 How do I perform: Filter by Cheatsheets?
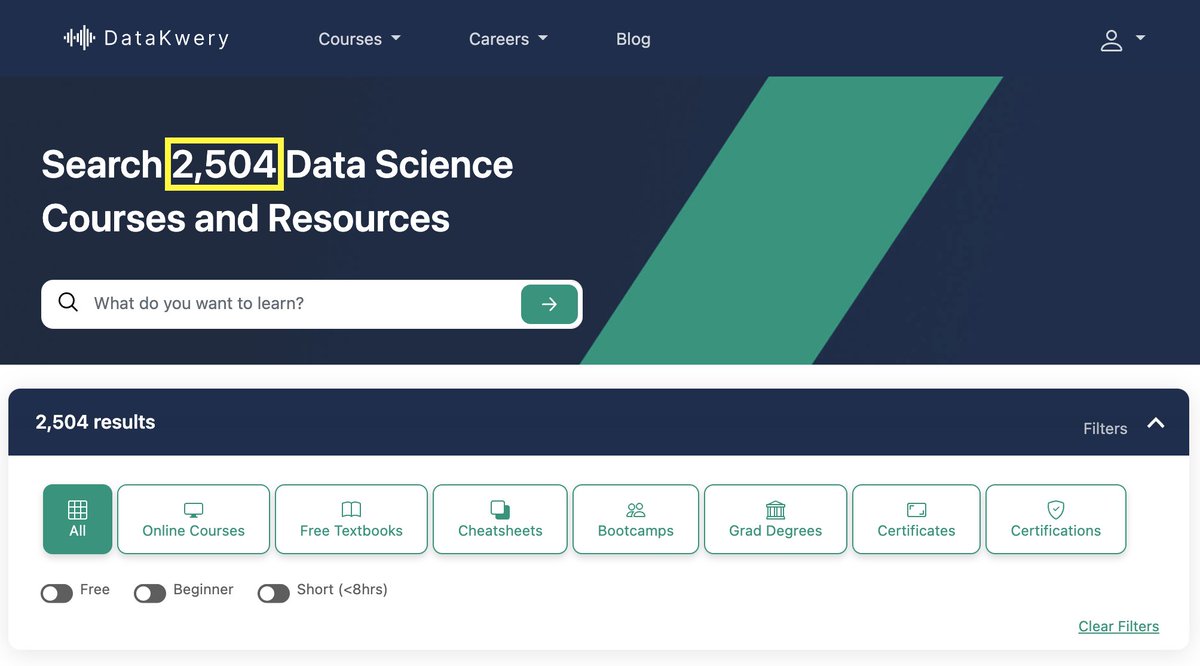[x=500, y=519]
